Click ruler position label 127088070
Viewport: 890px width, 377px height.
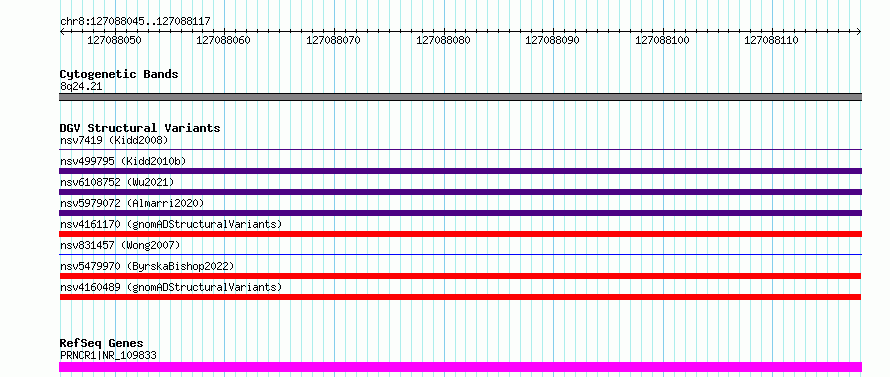334,40
